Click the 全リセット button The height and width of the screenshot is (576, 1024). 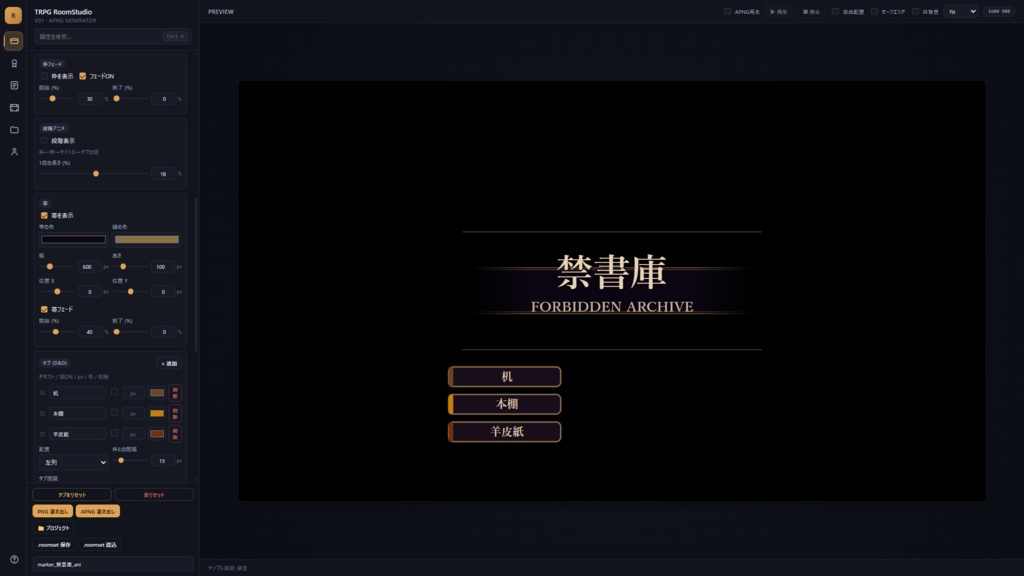[x=154, y=495]
